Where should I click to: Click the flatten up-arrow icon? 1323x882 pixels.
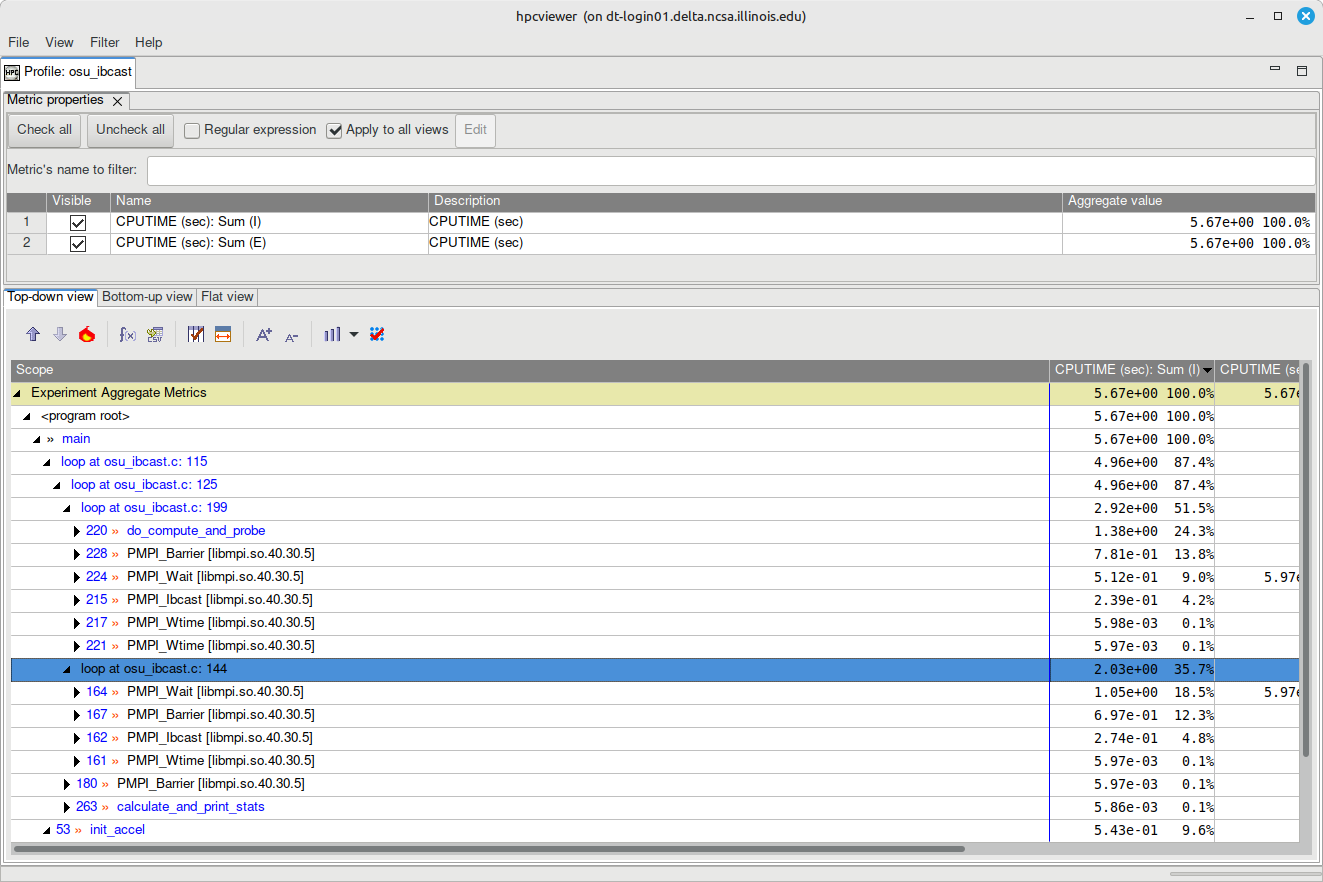[x=33, y=334]
